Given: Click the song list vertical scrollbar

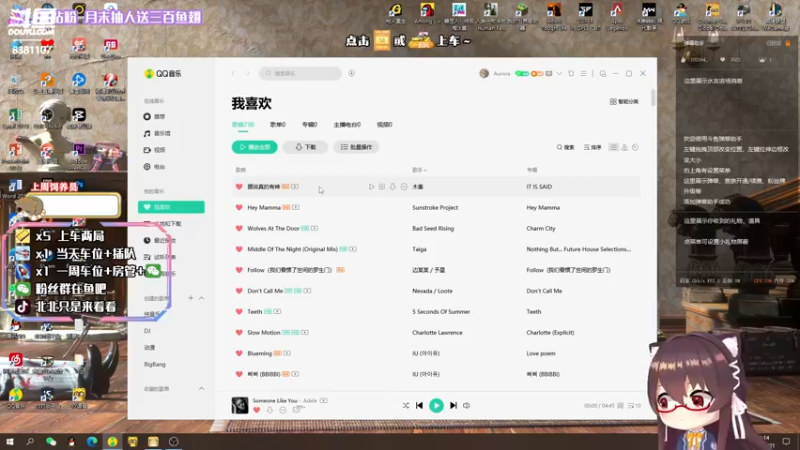Looking at the screenshot, I should click(653, 98).
